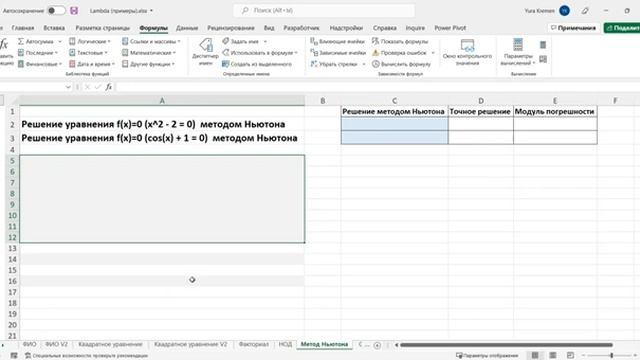Click the search box Поиск
Viewport: 640px width, 360px height.
[x=324, y=11]
